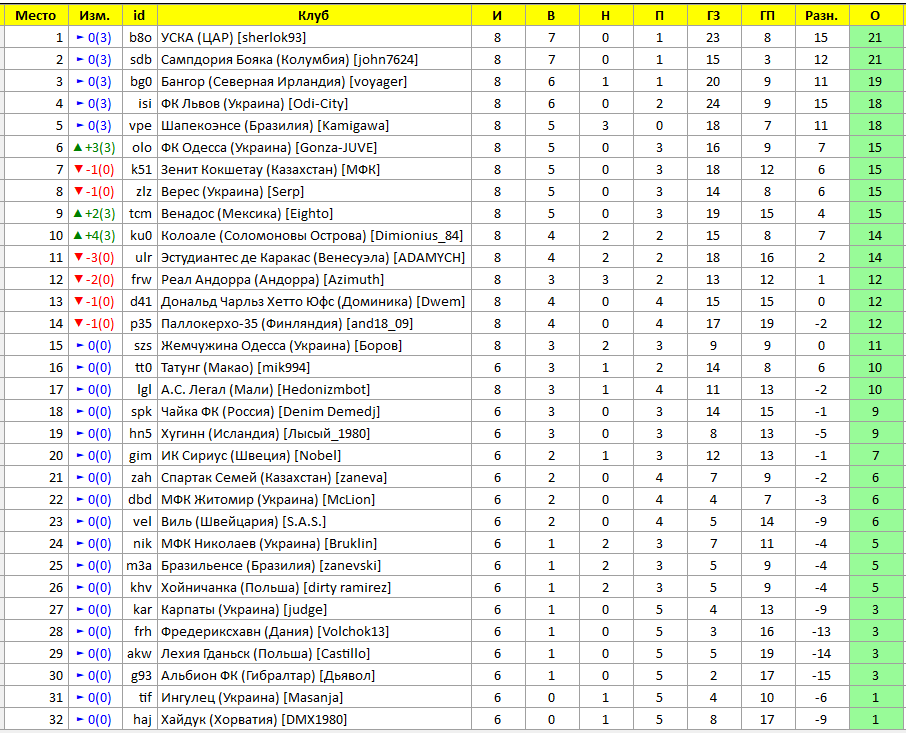Viewport: 906px width, 733px height.
Task: Click club cell Виль (Швейцария) [S.A.S.]
Action: click(314, 521)
